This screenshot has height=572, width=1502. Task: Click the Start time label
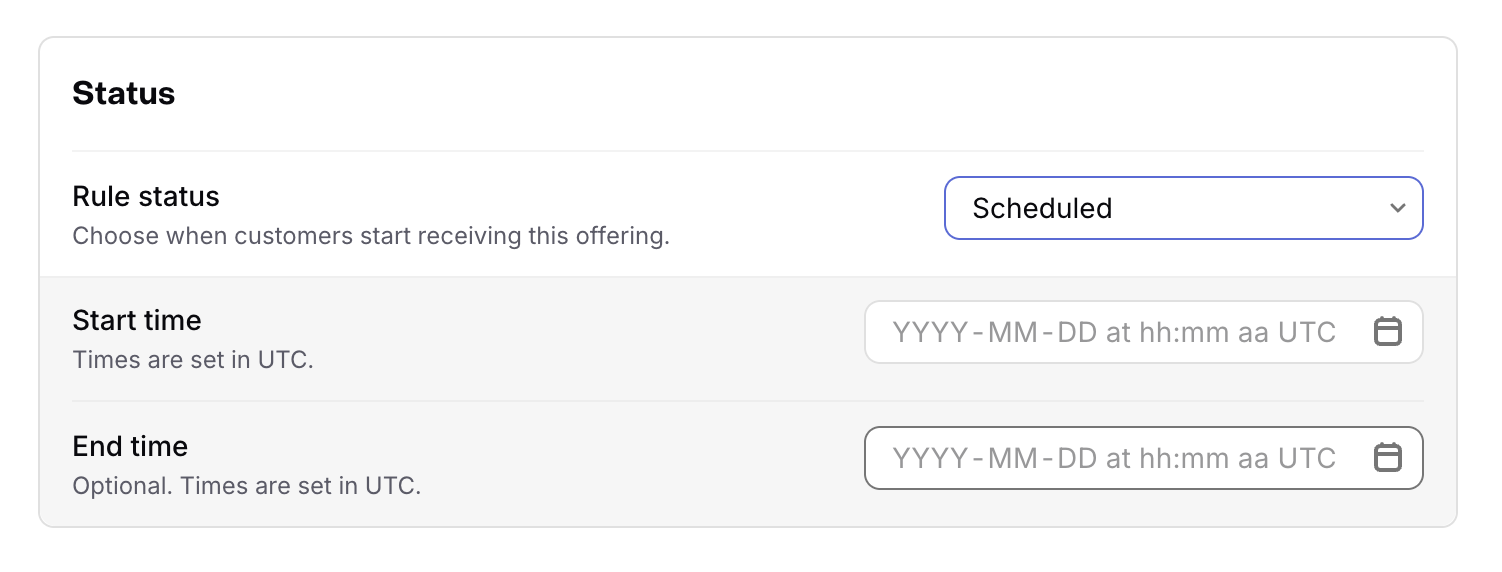137,320
